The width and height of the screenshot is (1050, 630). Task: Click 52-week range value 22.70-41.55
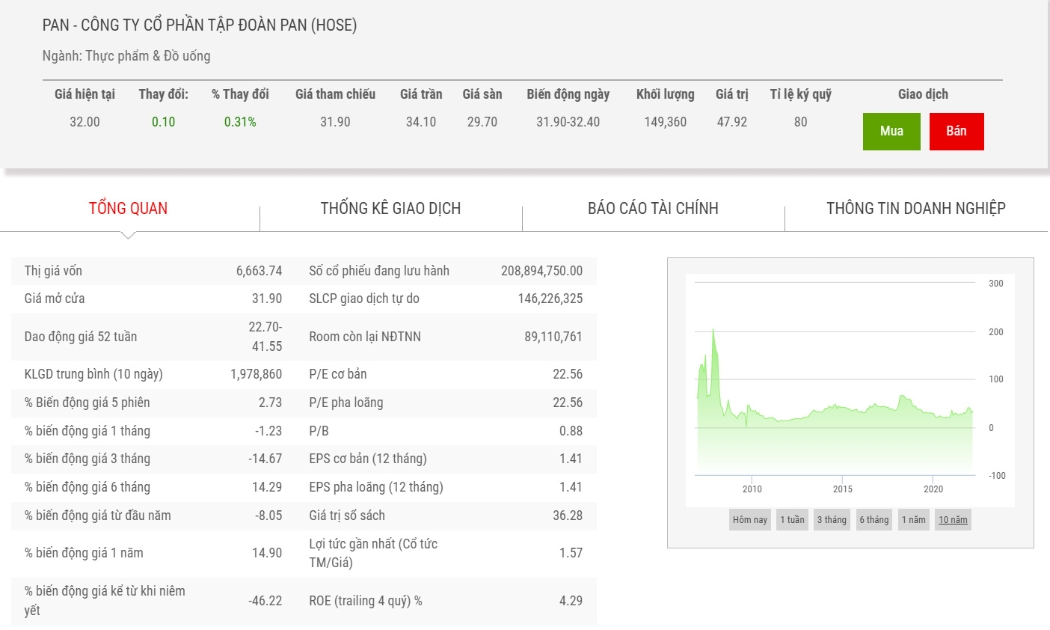(x=265, y=337)
